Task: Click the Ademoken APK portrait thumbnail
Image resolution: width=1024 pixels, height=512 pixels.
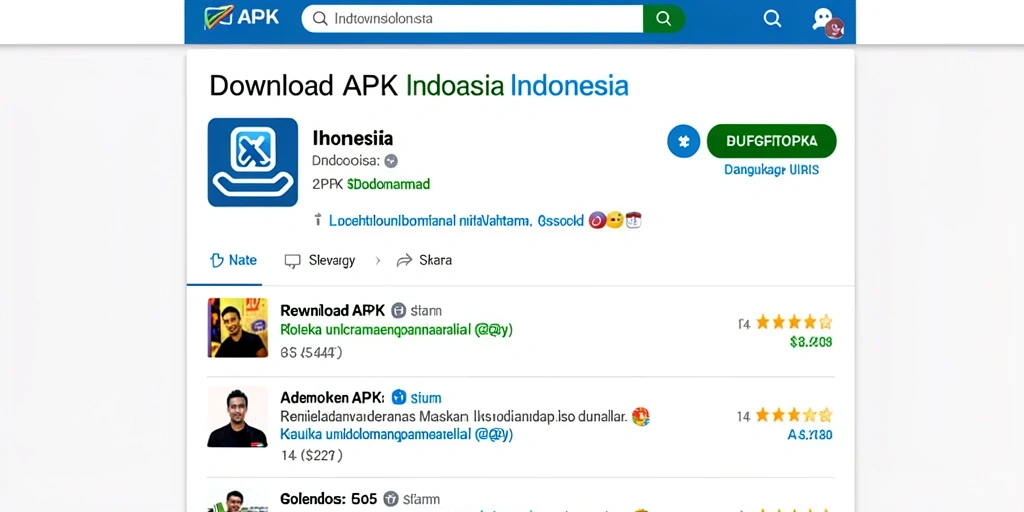Action: pos(238,417)
